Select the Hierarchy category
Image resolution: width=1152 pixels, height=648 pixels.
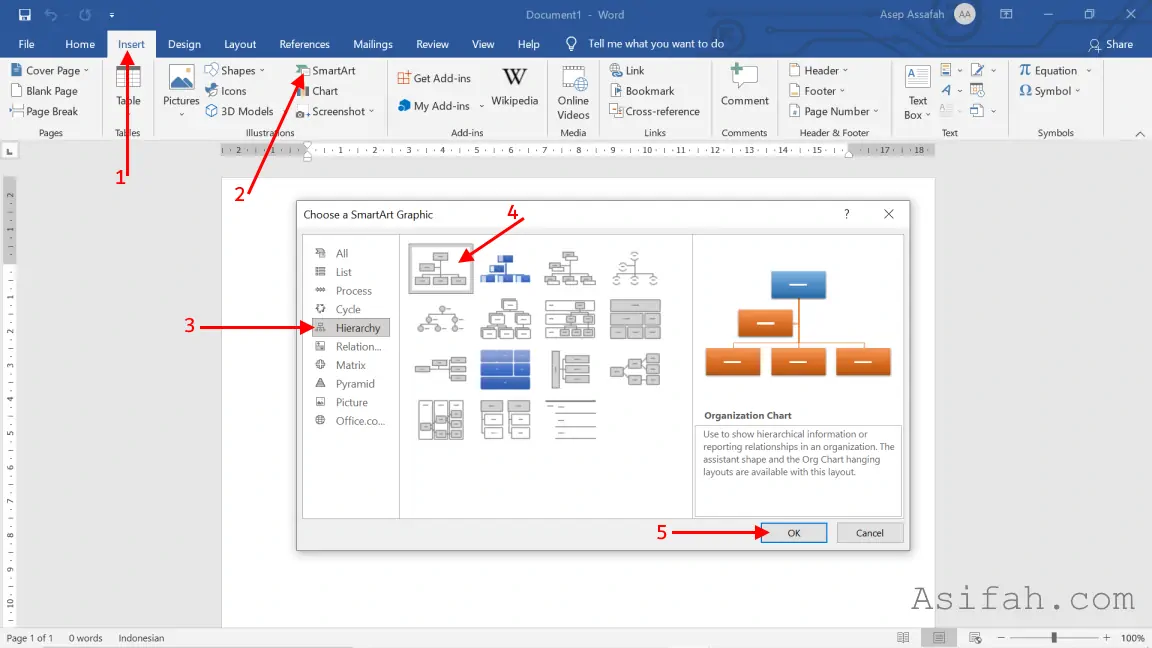click(350, 328)
